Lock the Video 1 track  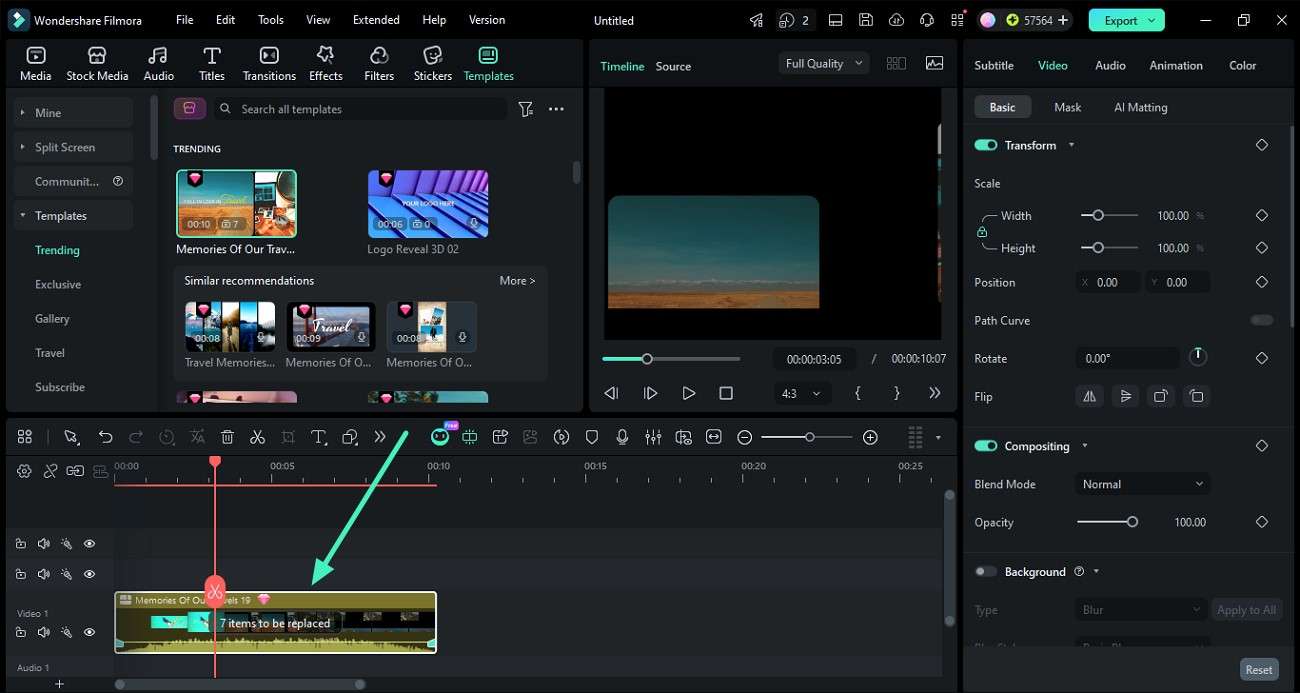(x=21, y=632)
